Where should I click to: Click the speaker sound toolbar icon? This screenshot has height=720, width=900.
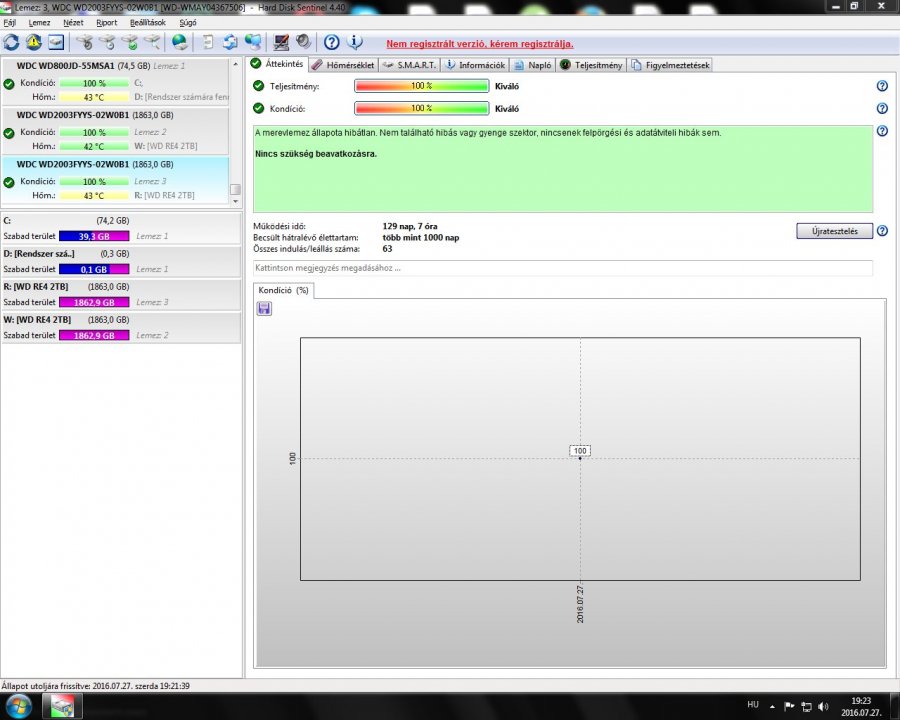pyautogui.click(x=304, y=42)
